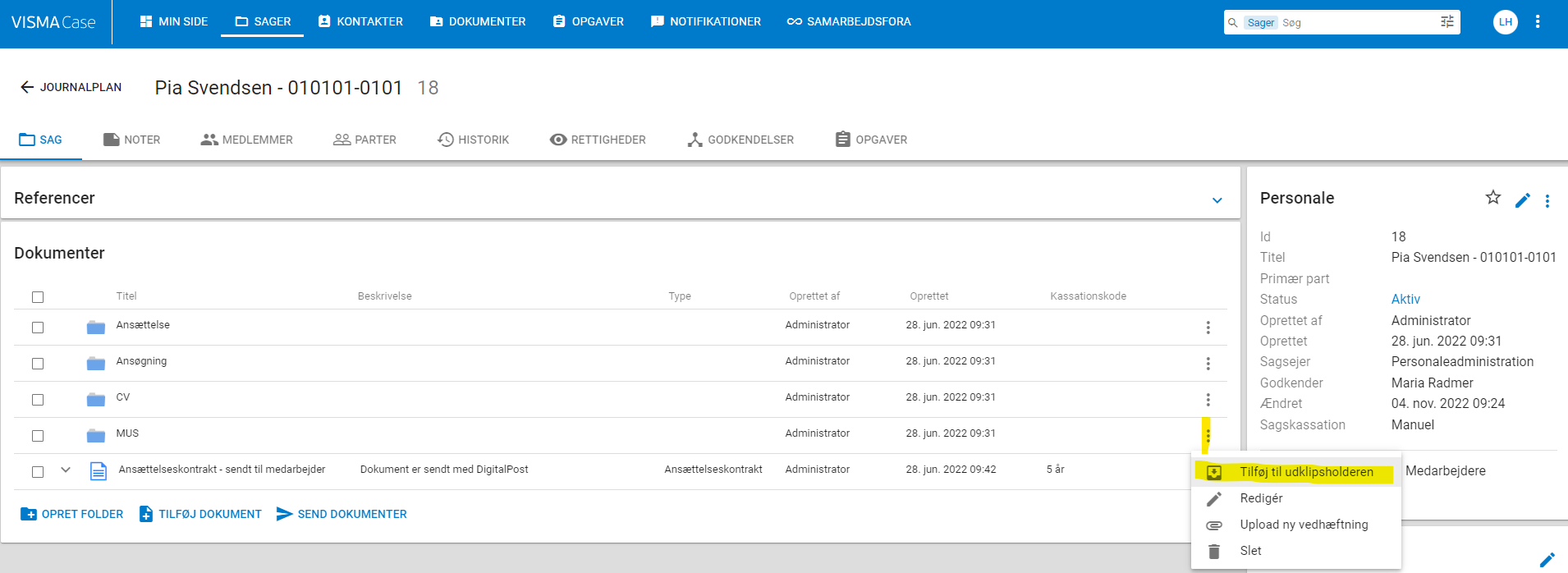Click the MUS folder icon

(x=96, y=436)
